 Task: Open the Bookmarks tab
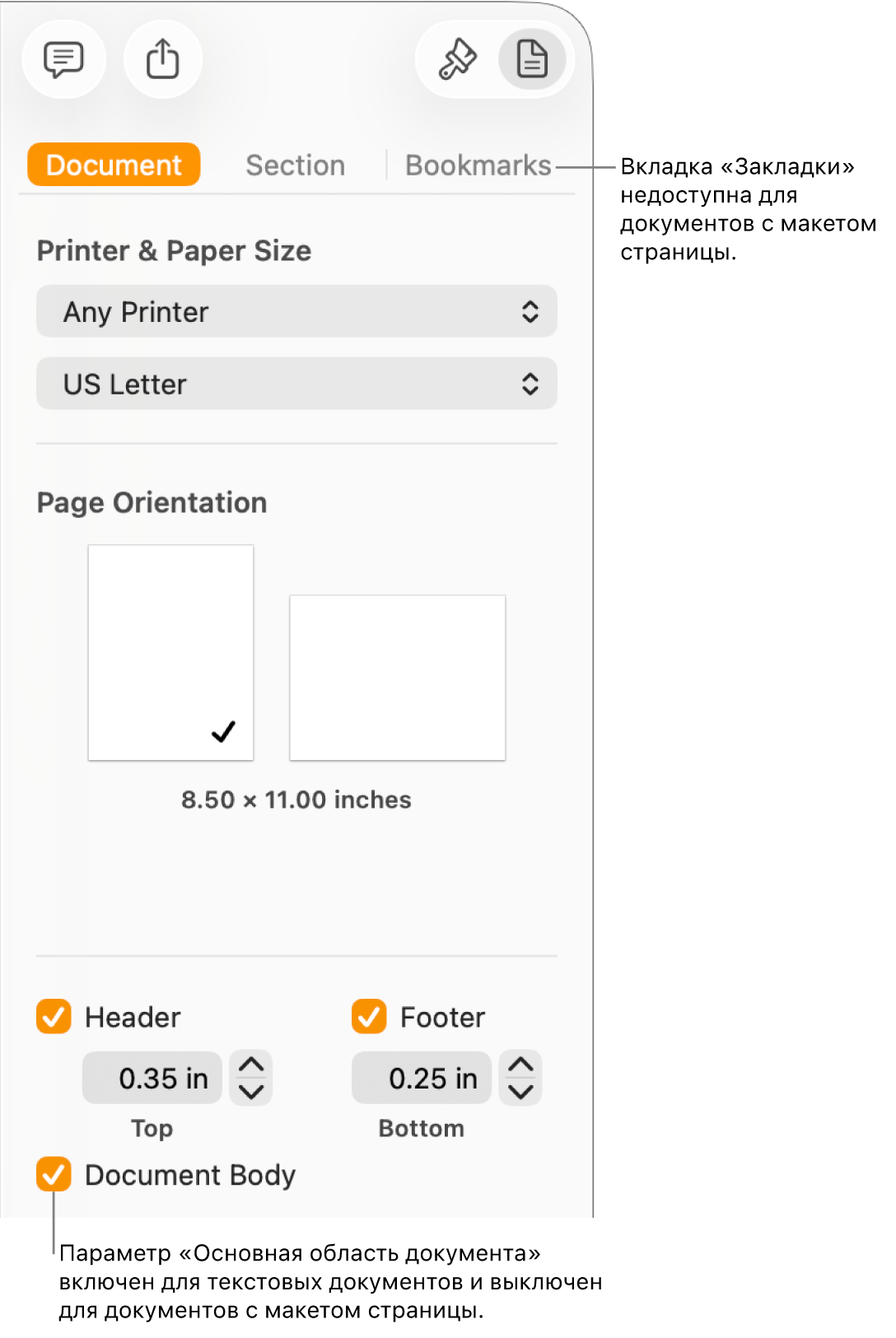point(478,166)
